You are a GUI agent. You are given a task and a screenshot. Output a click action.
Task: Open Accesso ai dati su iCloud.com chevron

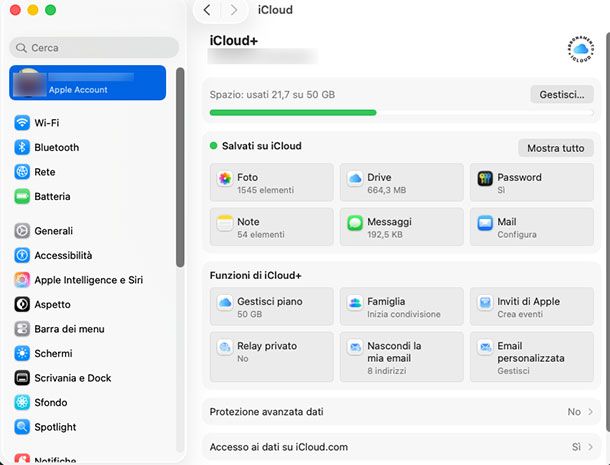591,447
